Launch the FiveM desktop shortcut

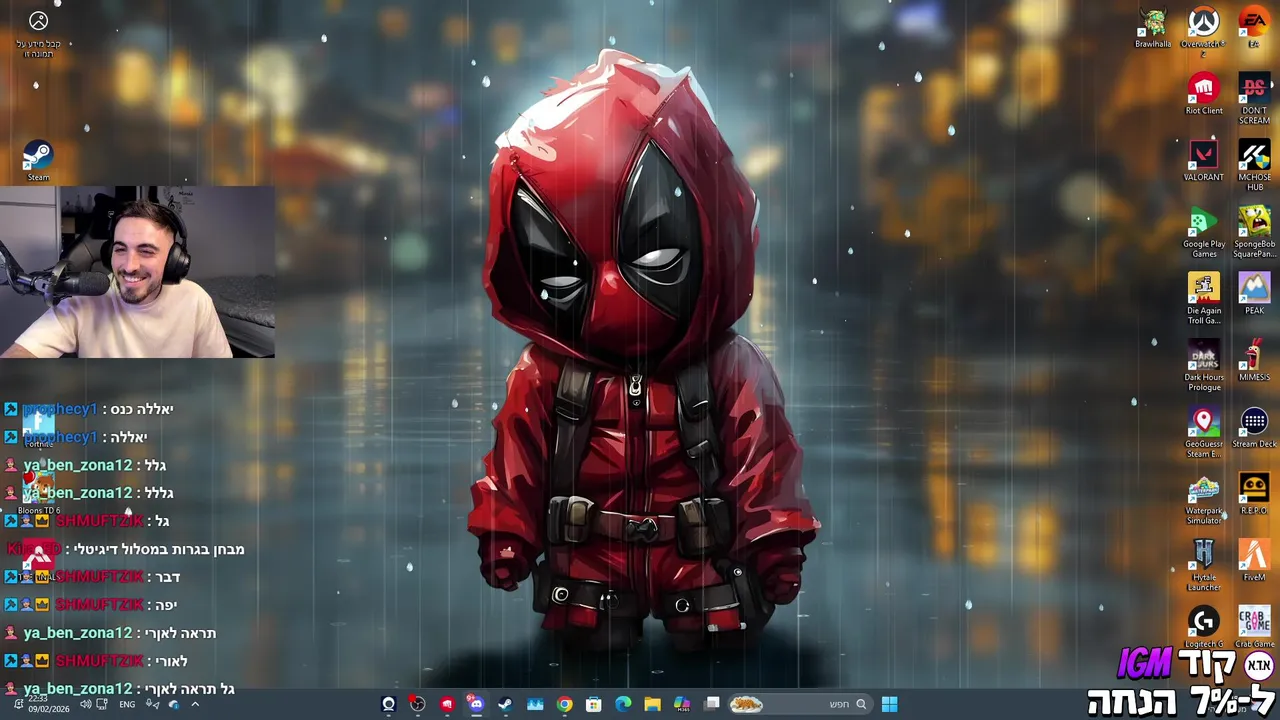[x=1254, y=562]
